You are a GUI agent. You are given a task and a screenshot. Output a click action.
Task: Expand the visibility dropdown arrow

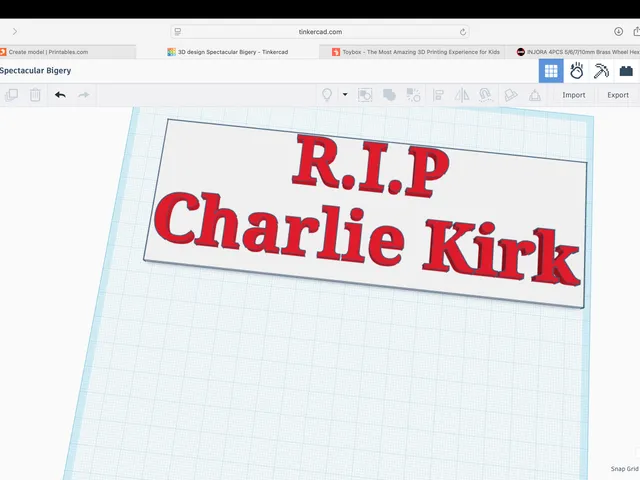(345, 95)
